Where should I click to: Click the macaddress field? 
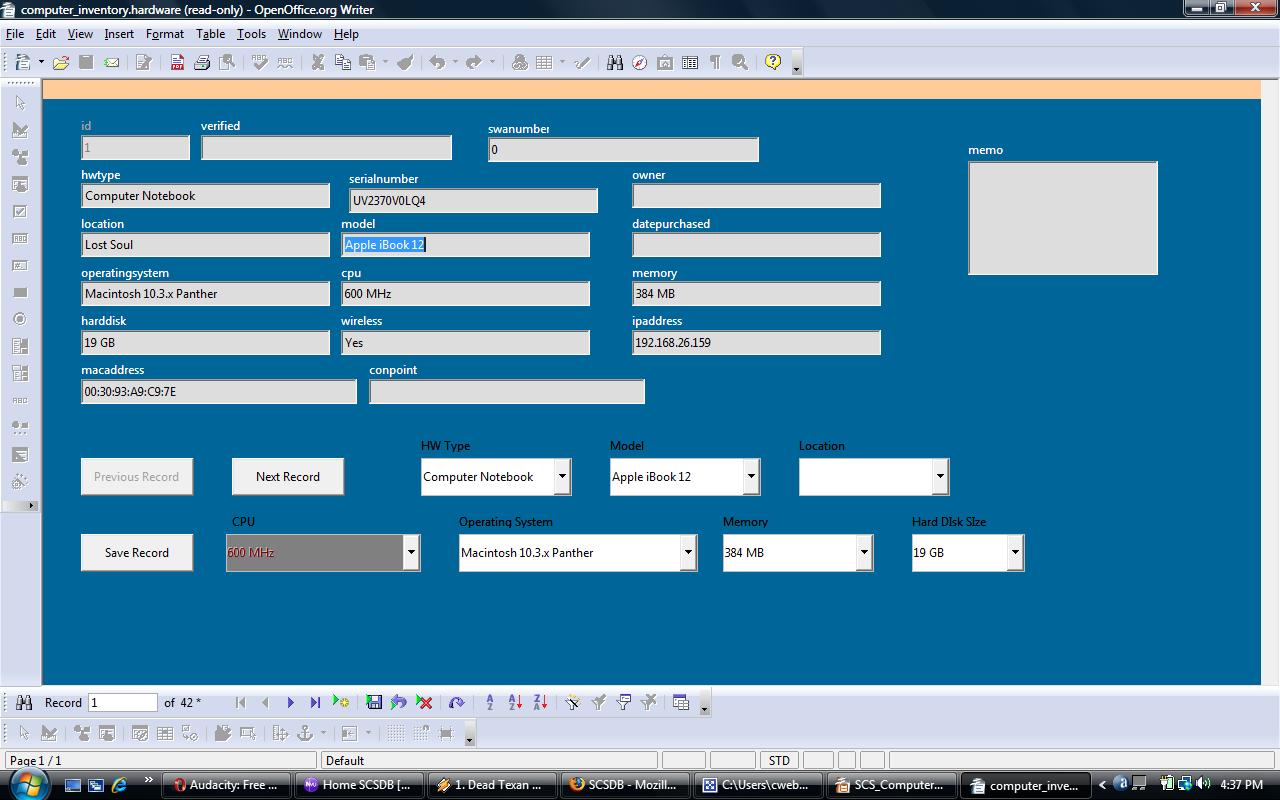click(219, 392)
